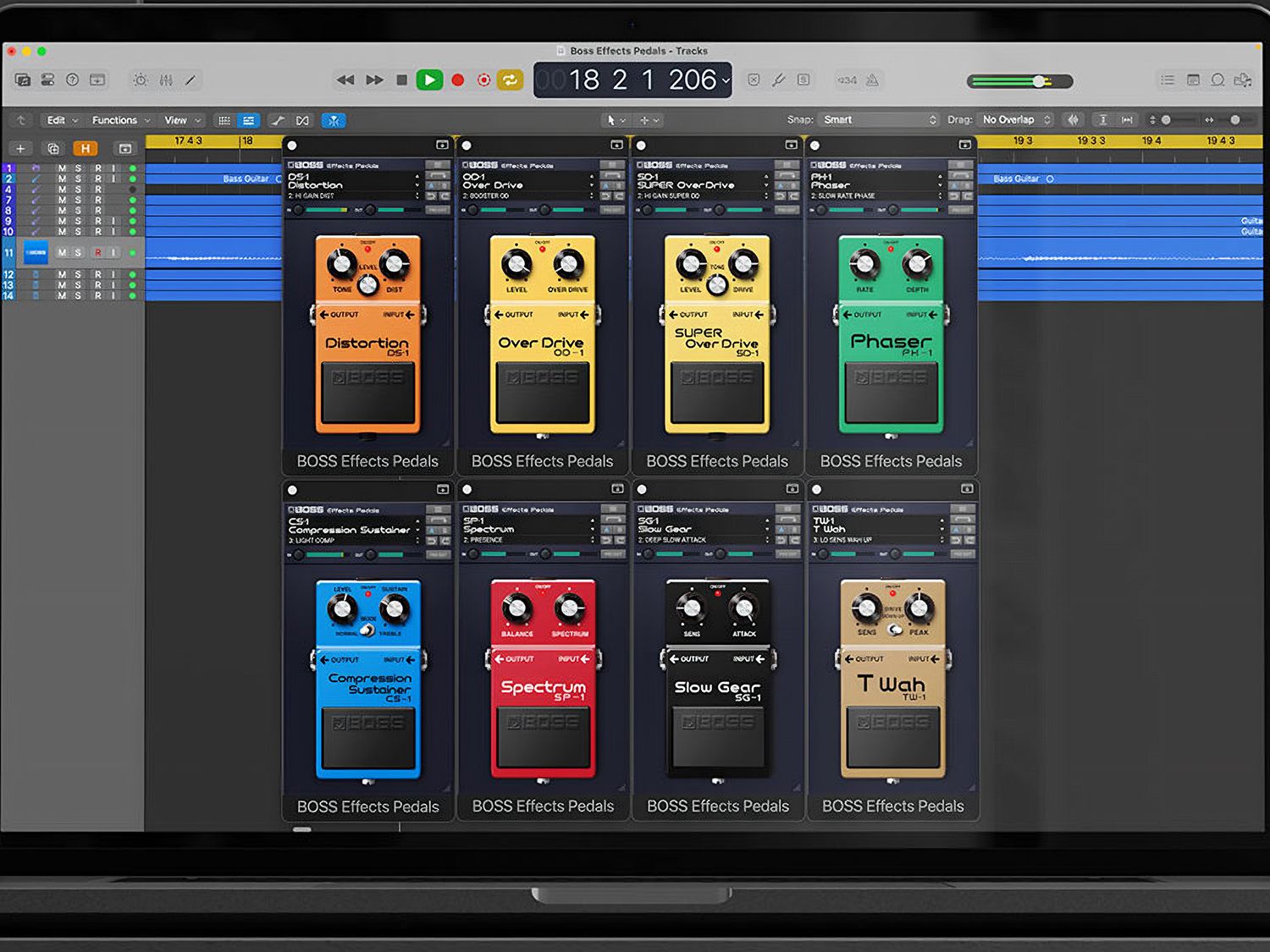The width and height of the screenshot is (1270, 952).
Task: Open the Library panel icon
Action: coord(23,80)
